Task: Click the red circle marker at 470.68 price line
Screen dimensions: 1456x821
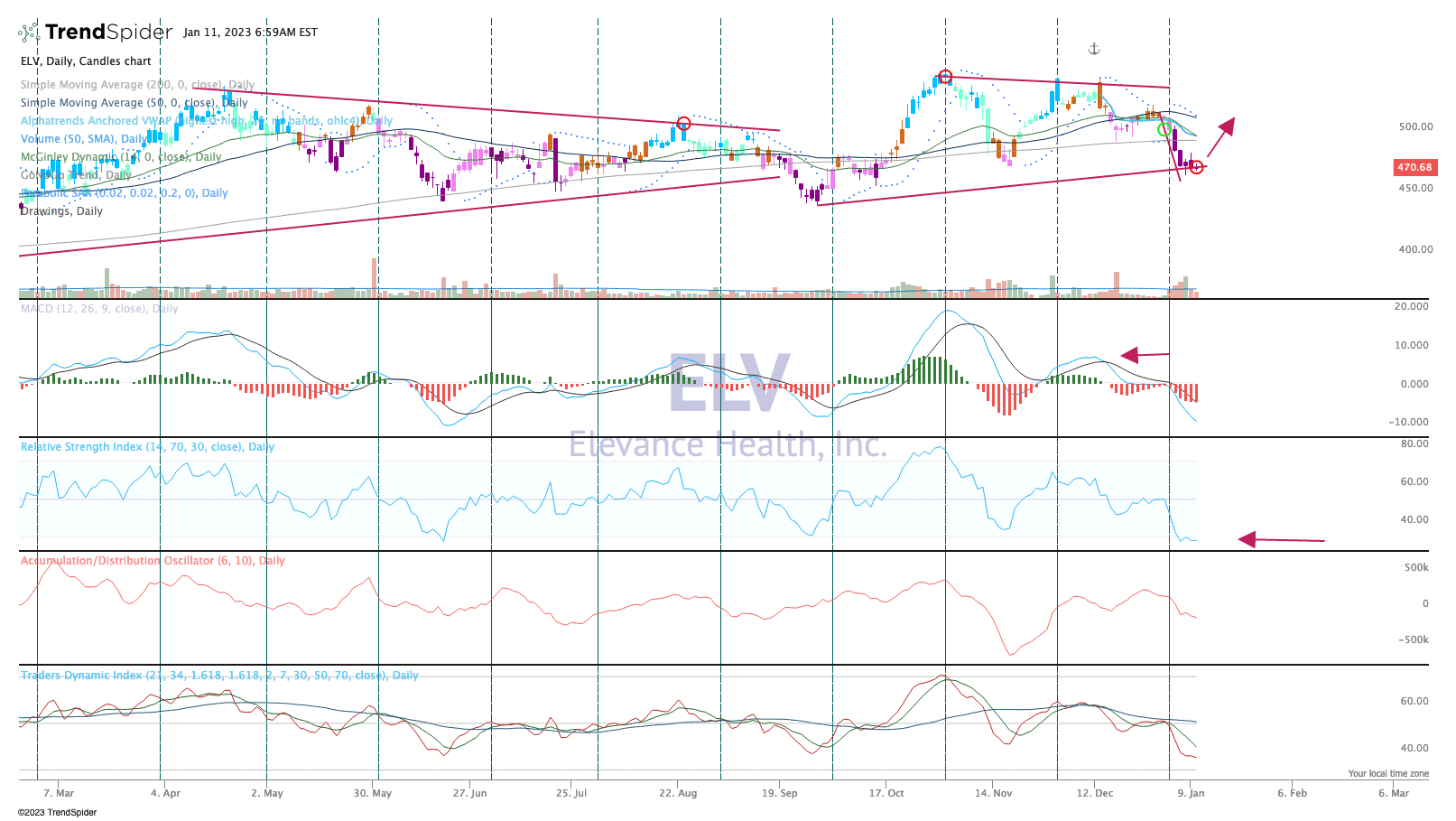Action: [x=1196, y=167]
